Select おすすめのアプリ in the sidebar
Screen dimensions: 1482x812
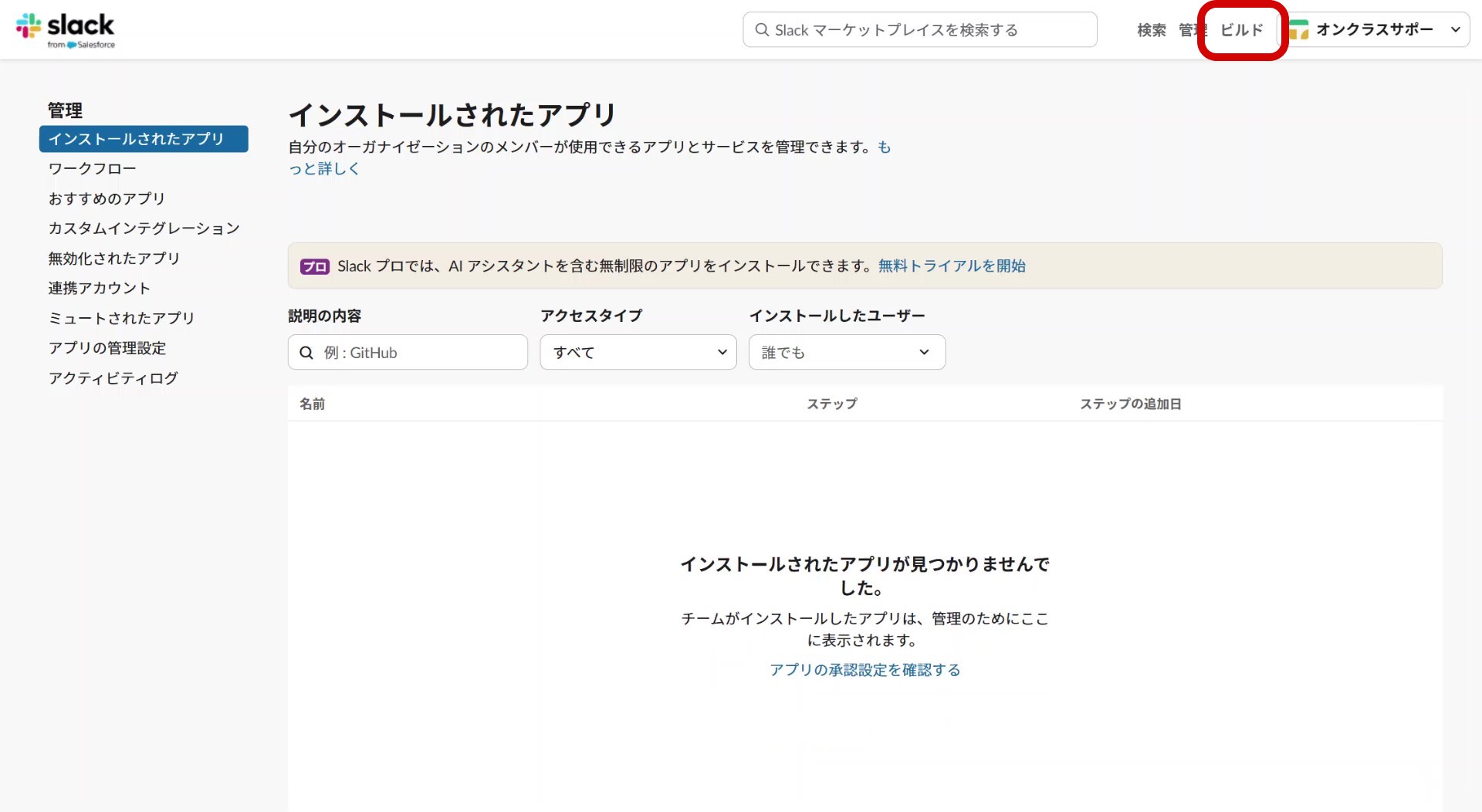point(107,199)
